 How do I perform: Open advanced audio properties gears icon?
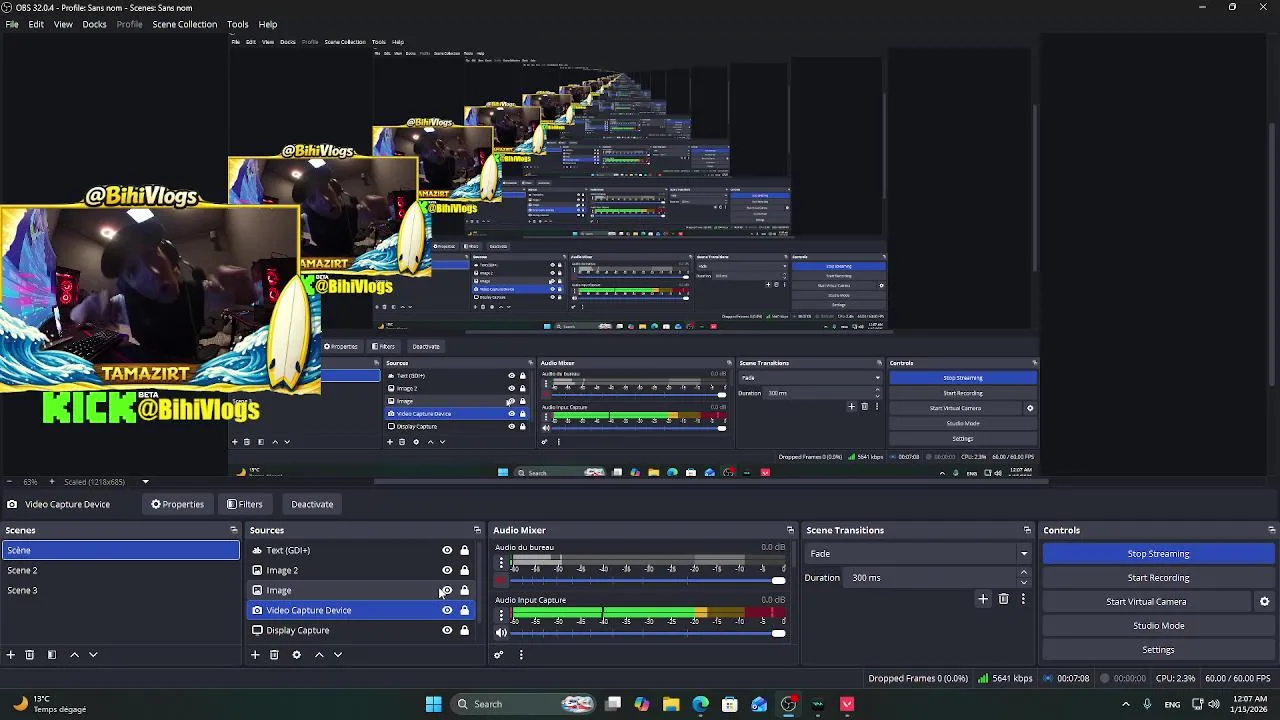(499, 655)
